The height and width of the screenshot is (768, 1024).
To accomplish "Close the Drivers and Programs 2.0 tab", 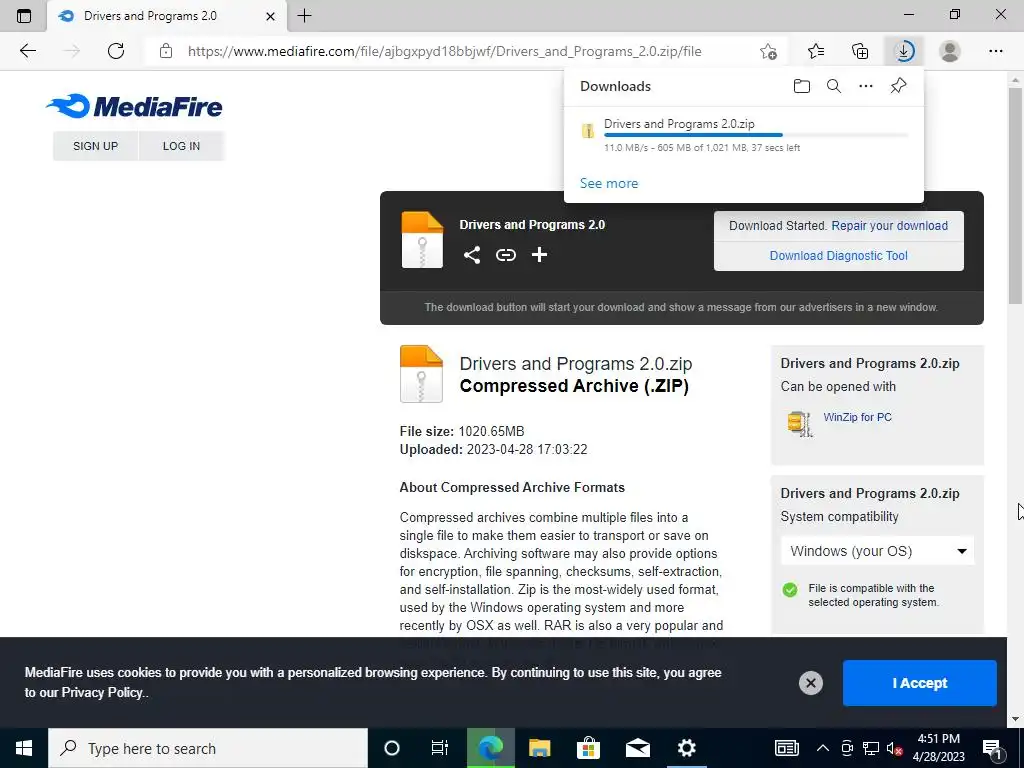I will pos(270,16).
